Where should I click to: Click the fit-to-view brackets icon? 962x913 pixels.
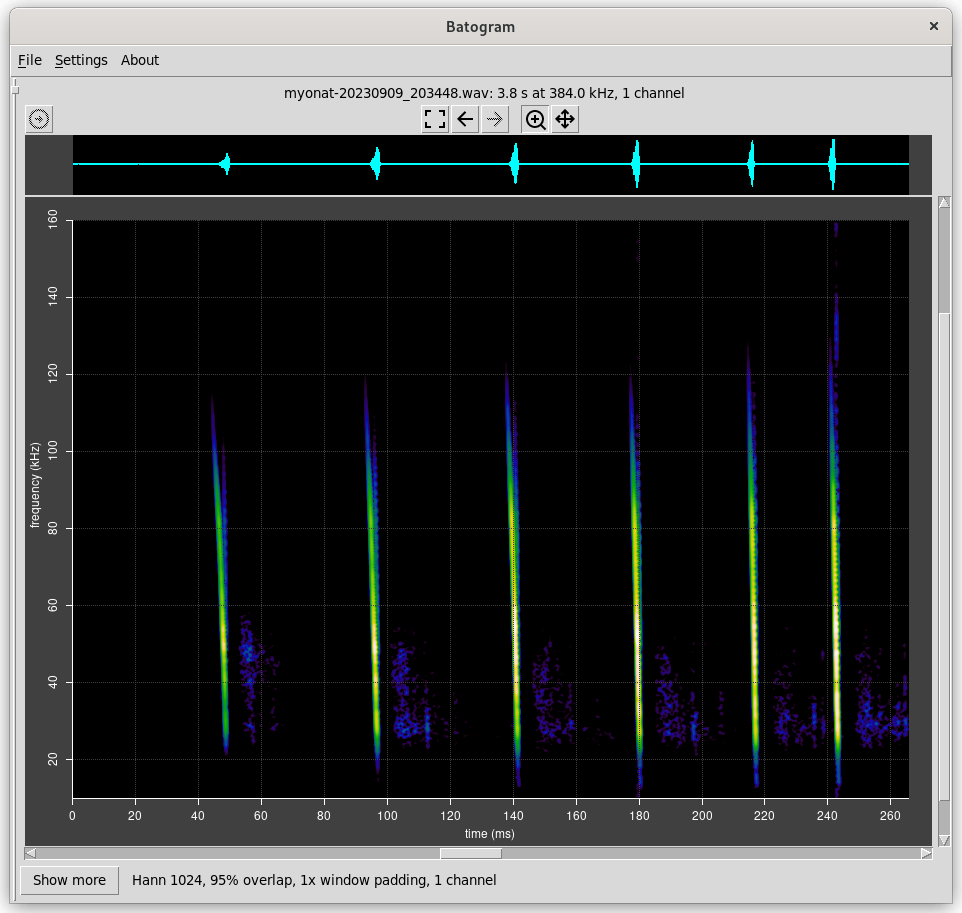(435, 120)
